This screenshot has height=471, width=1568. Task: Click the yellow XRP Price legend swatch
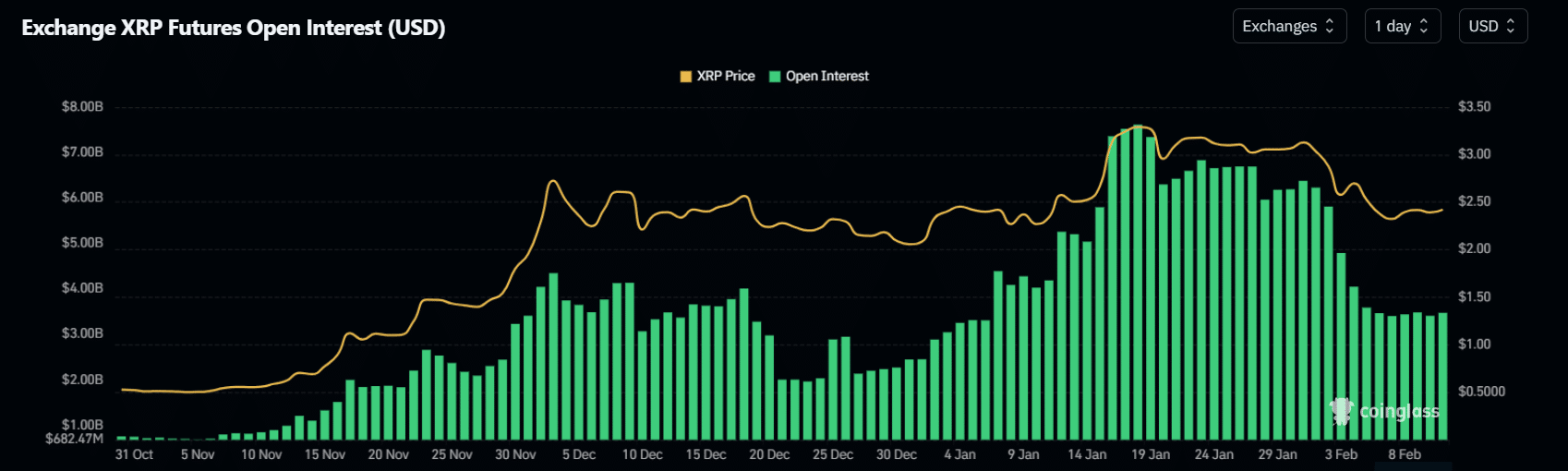(x=686, y=77)
